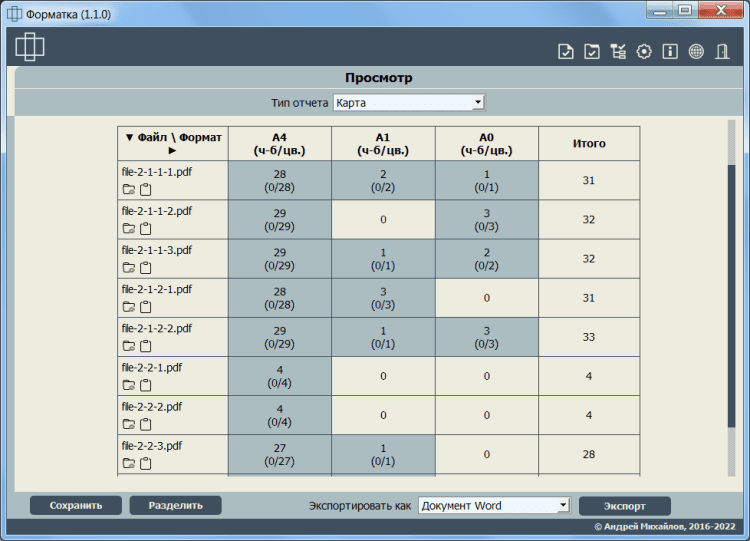This screenshot has width=750, height=541.
Task: Open folder icon for file-2-2-2.pdf
Action: [129, 424]
